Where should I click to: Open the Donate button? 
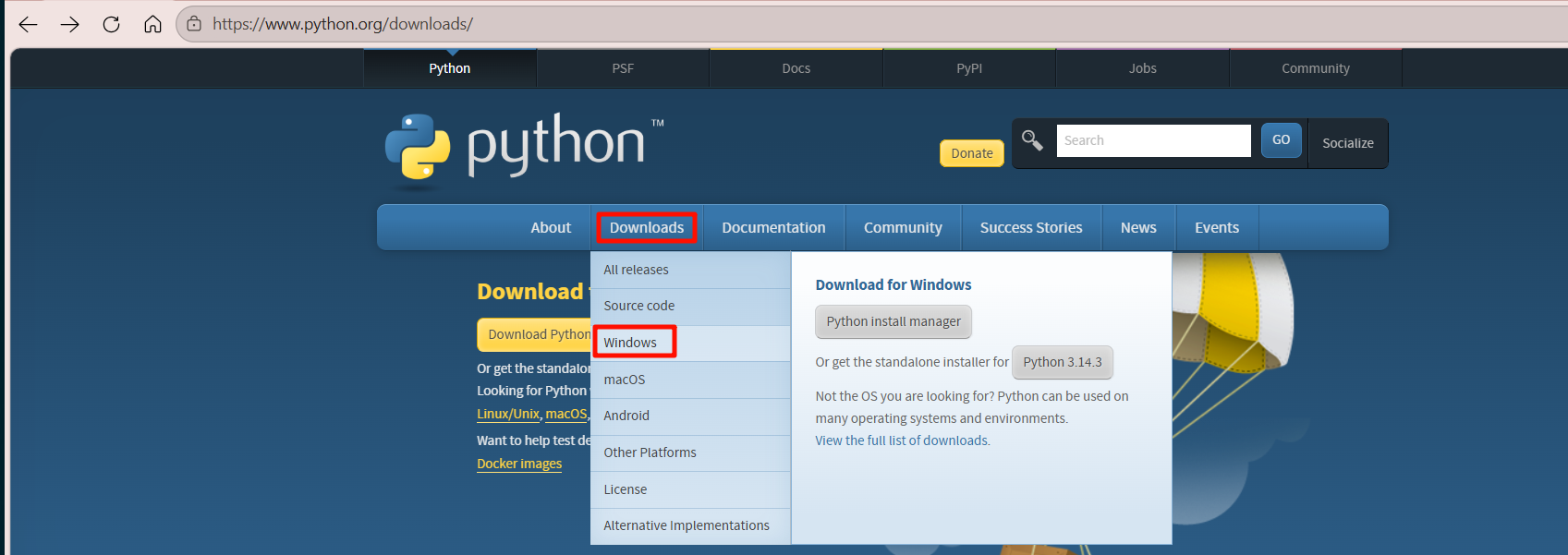[972, 153]
